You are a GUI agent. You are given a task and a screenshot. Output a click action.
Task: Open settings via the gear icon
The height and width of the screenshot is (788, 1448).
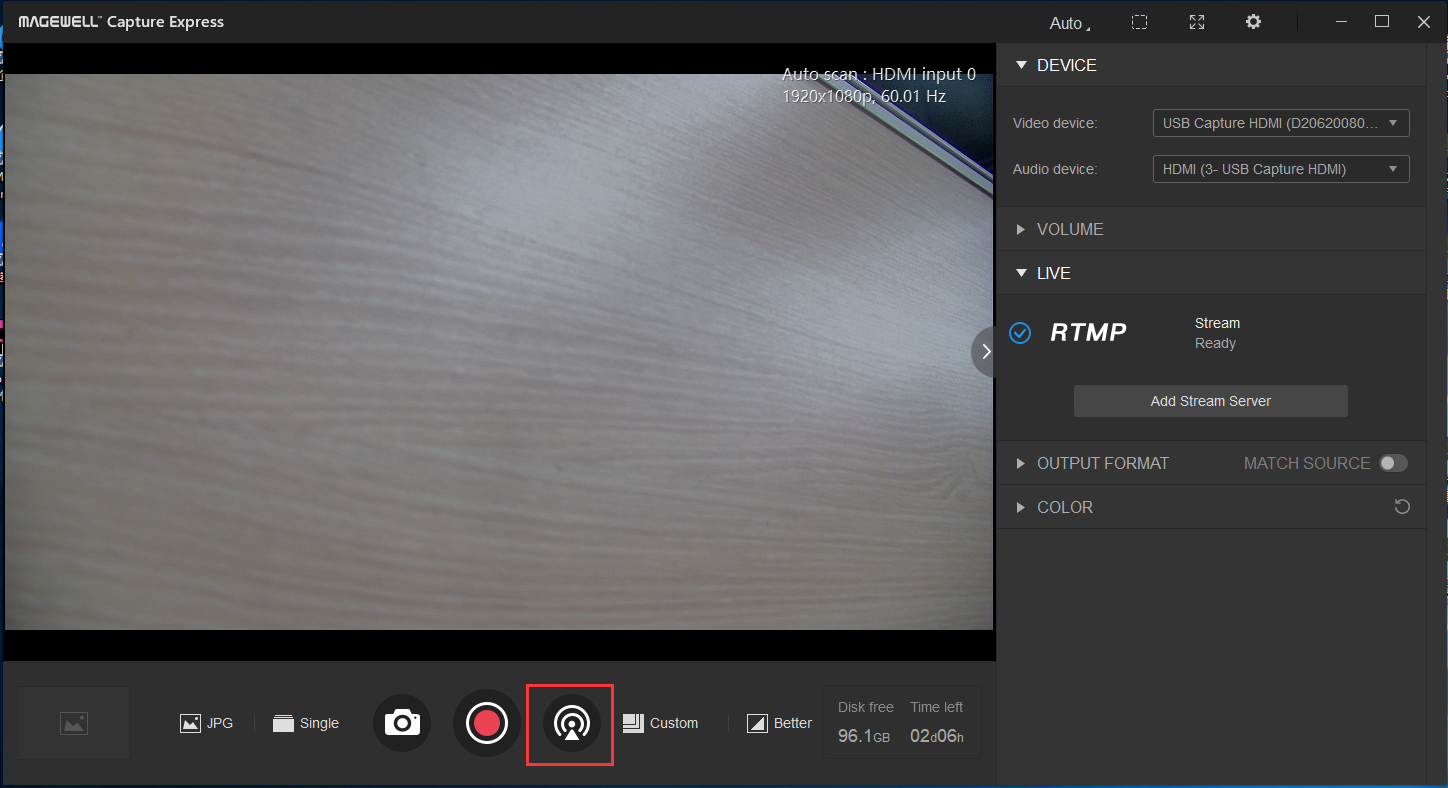click(1253, 22)
